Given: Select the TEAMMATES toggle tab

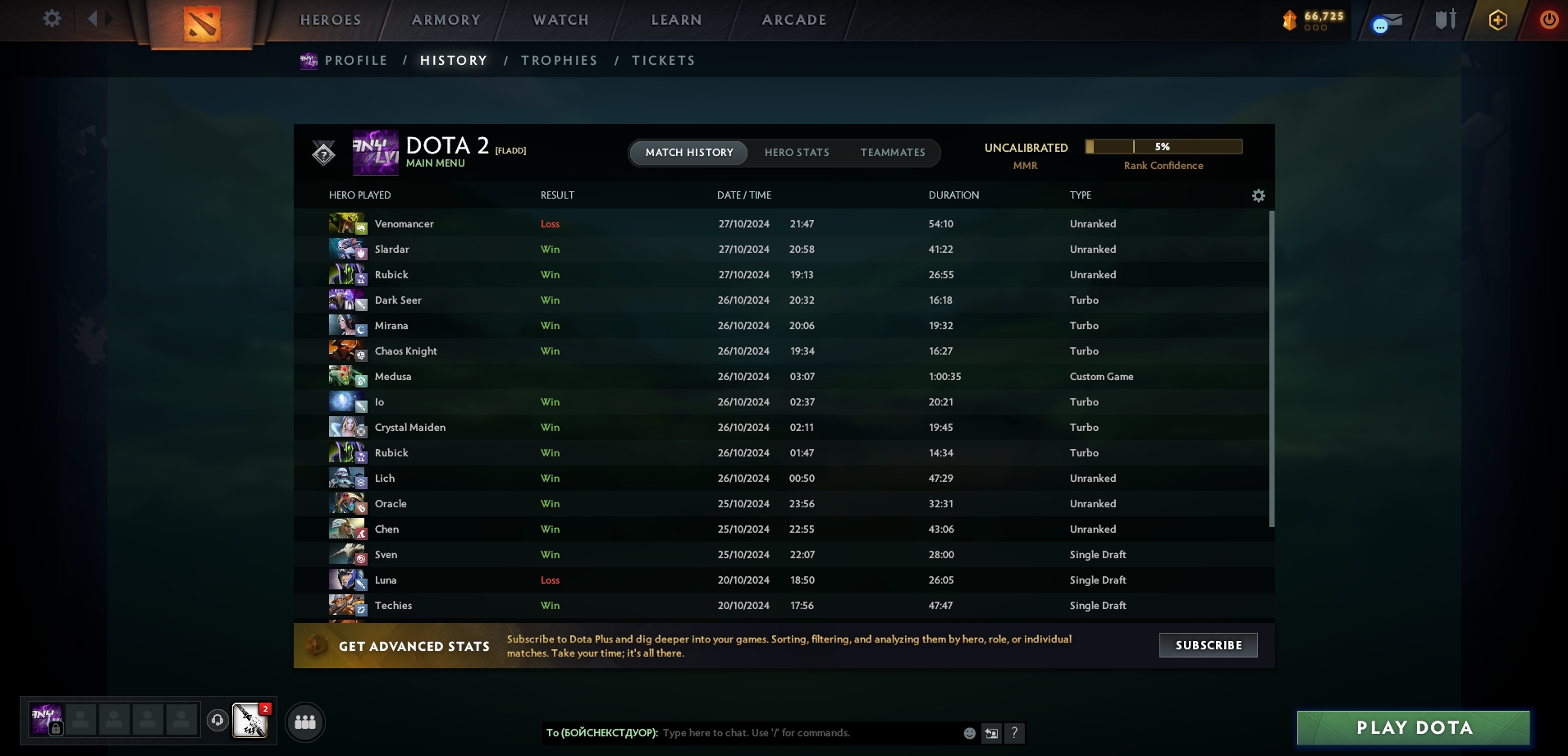Looking at the screenshot, I should [893, 153].
